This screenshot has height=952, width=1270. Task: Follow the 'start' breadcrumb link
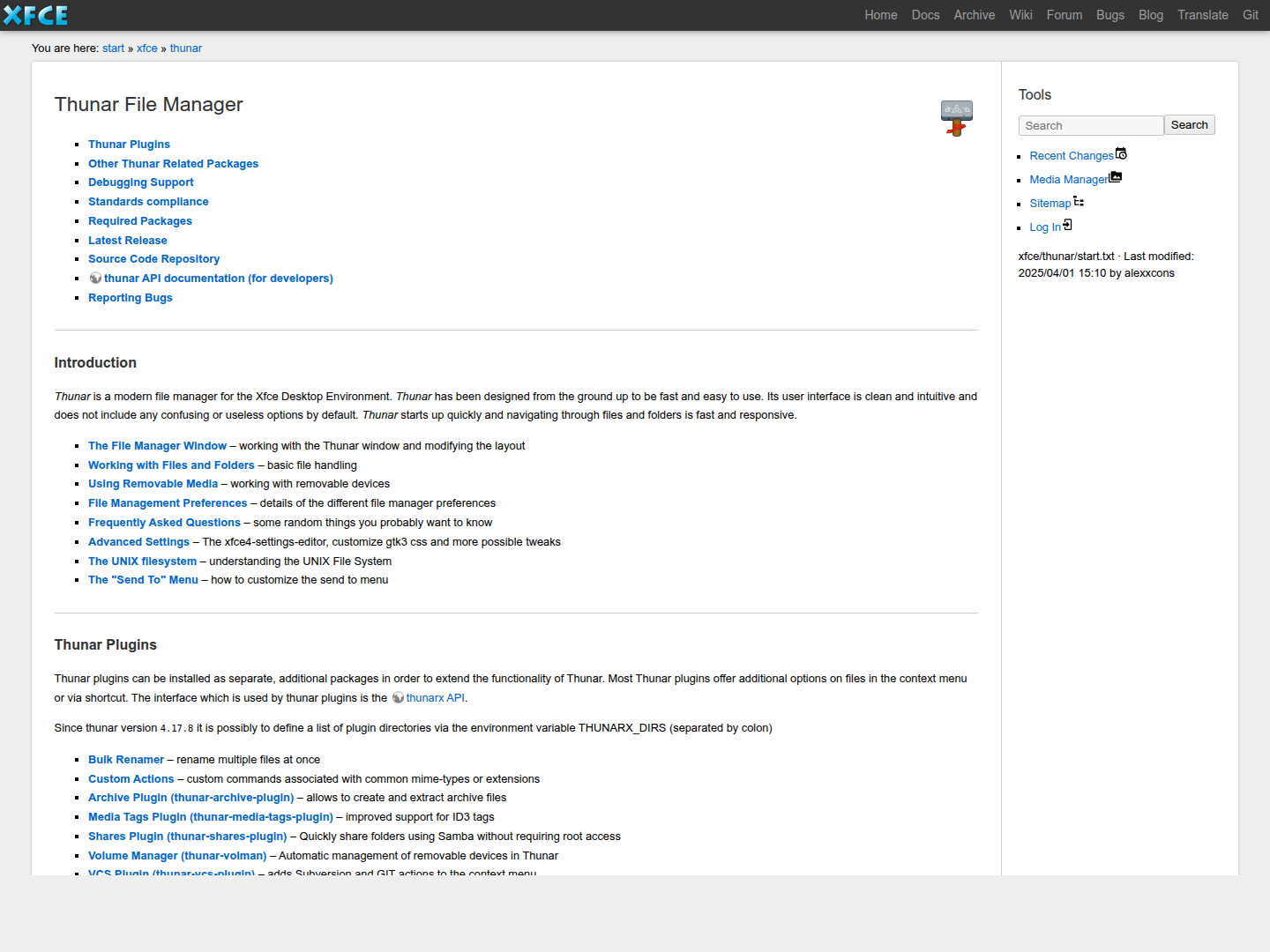coord(113,48)
